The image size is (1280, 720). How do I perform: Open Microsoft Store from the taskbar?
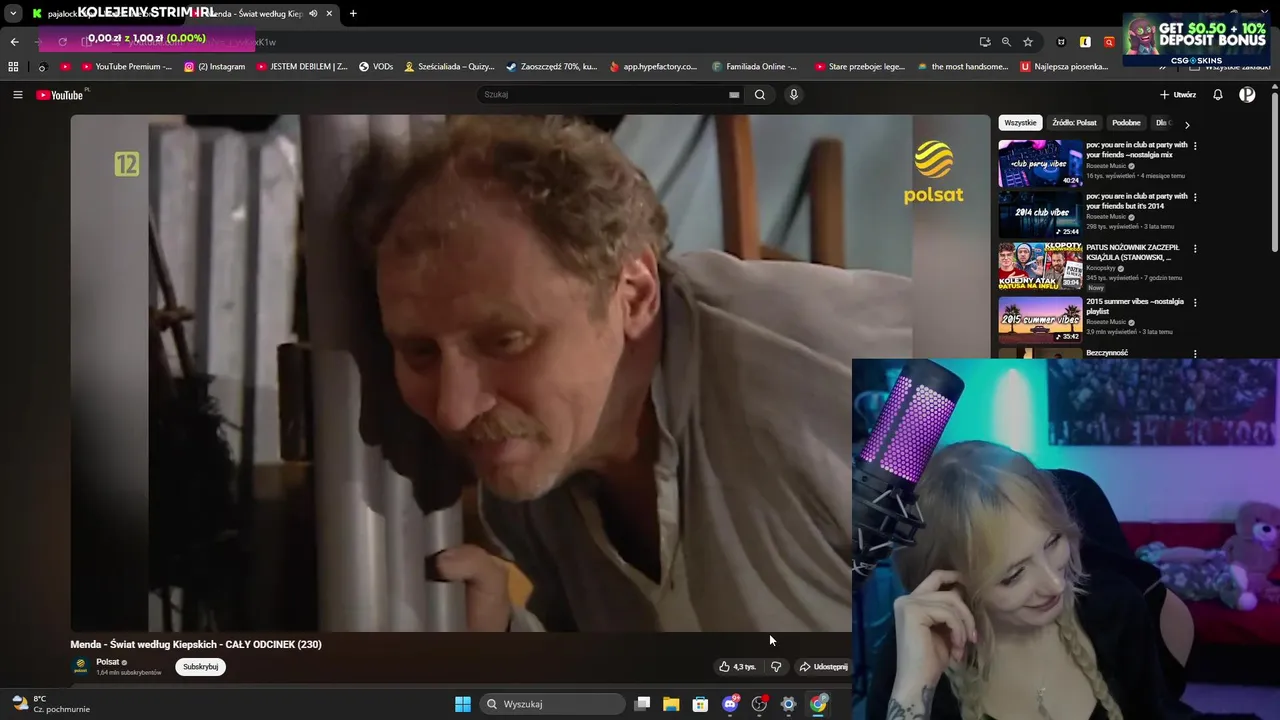point(700,704)
